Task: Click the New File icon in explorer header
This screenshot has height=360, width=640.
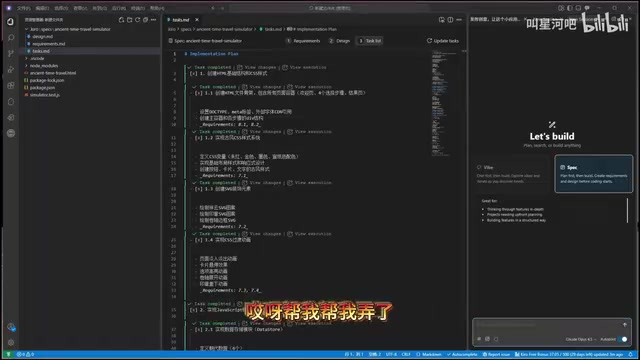Action: [x=121, y=20]
